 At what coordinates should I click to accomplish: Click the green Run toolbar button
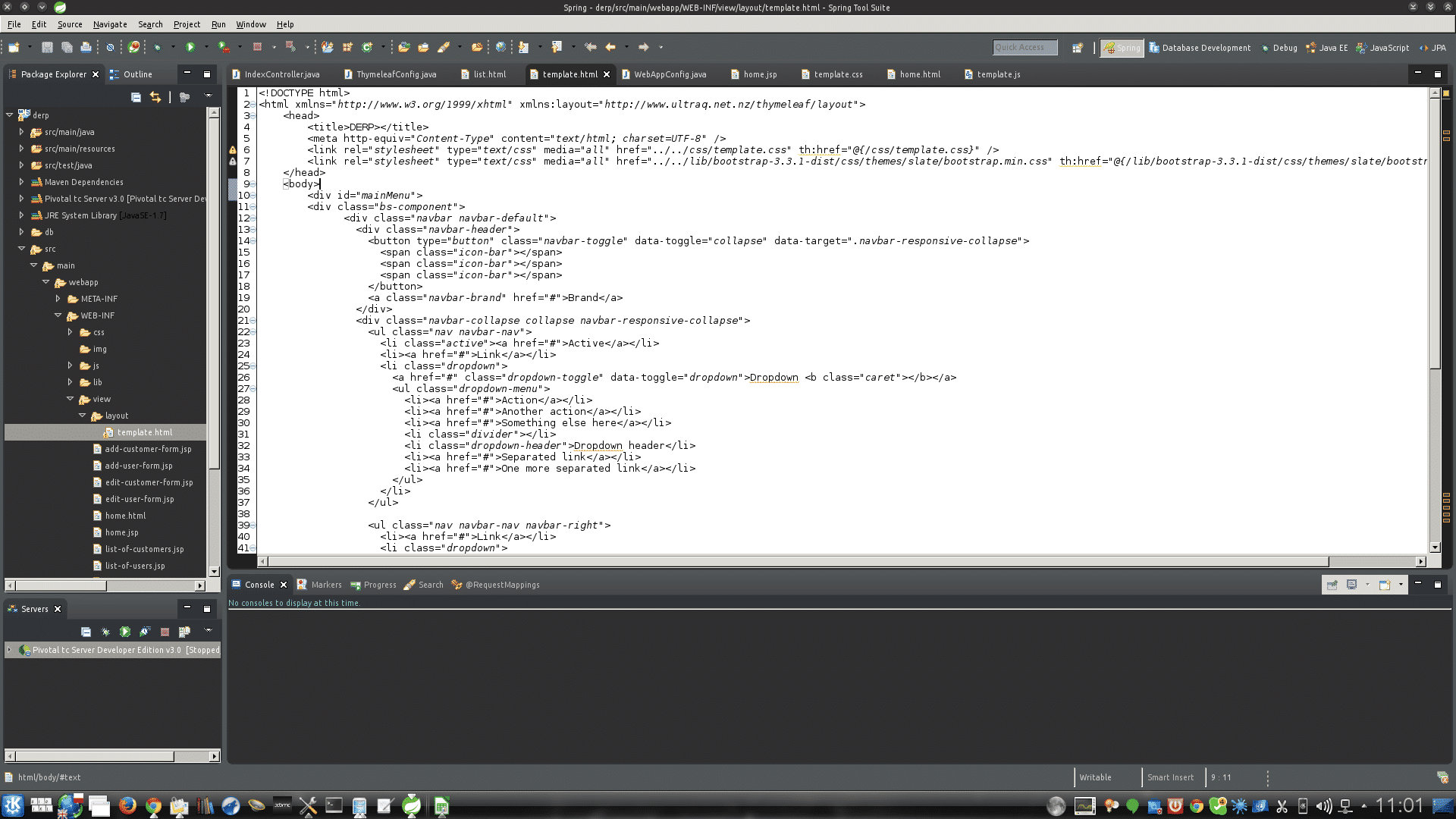(190, 47)
